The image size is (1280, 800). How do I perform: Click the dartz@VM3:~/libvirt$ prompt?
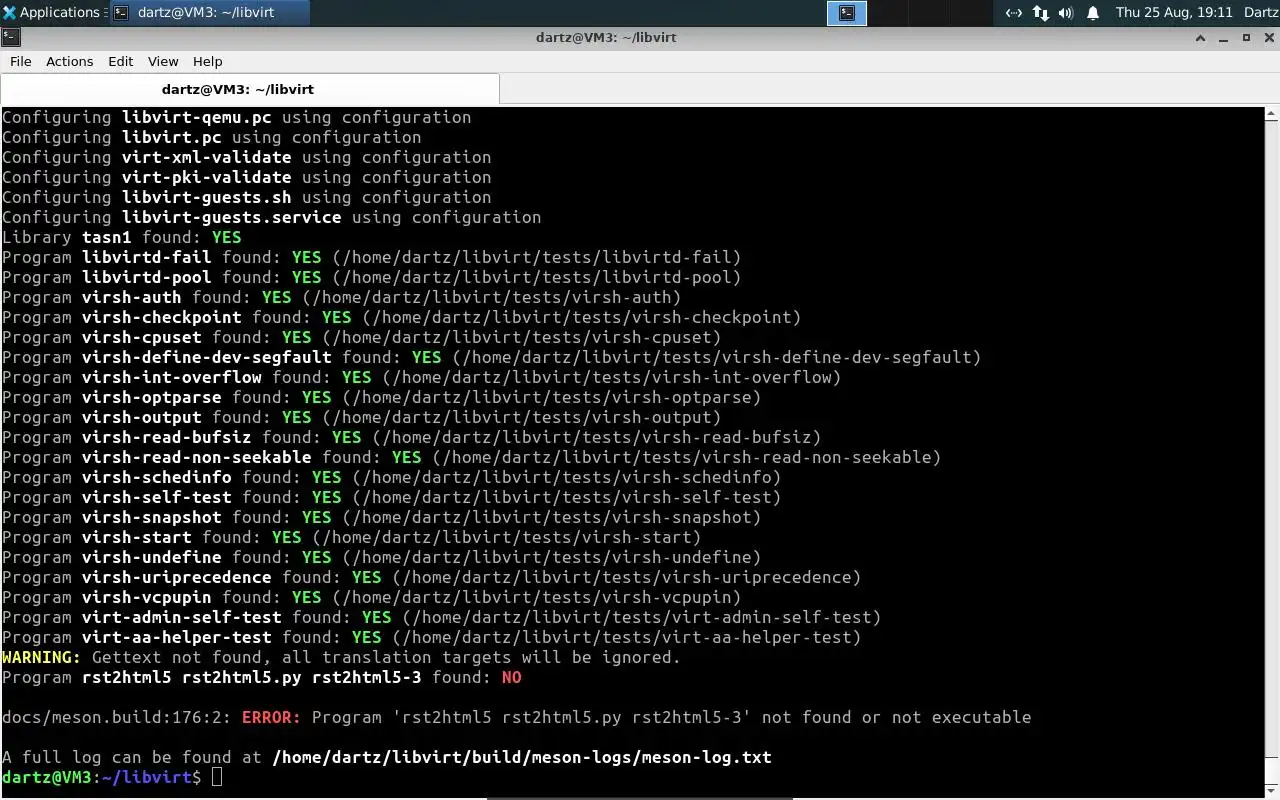click(101, 777)
